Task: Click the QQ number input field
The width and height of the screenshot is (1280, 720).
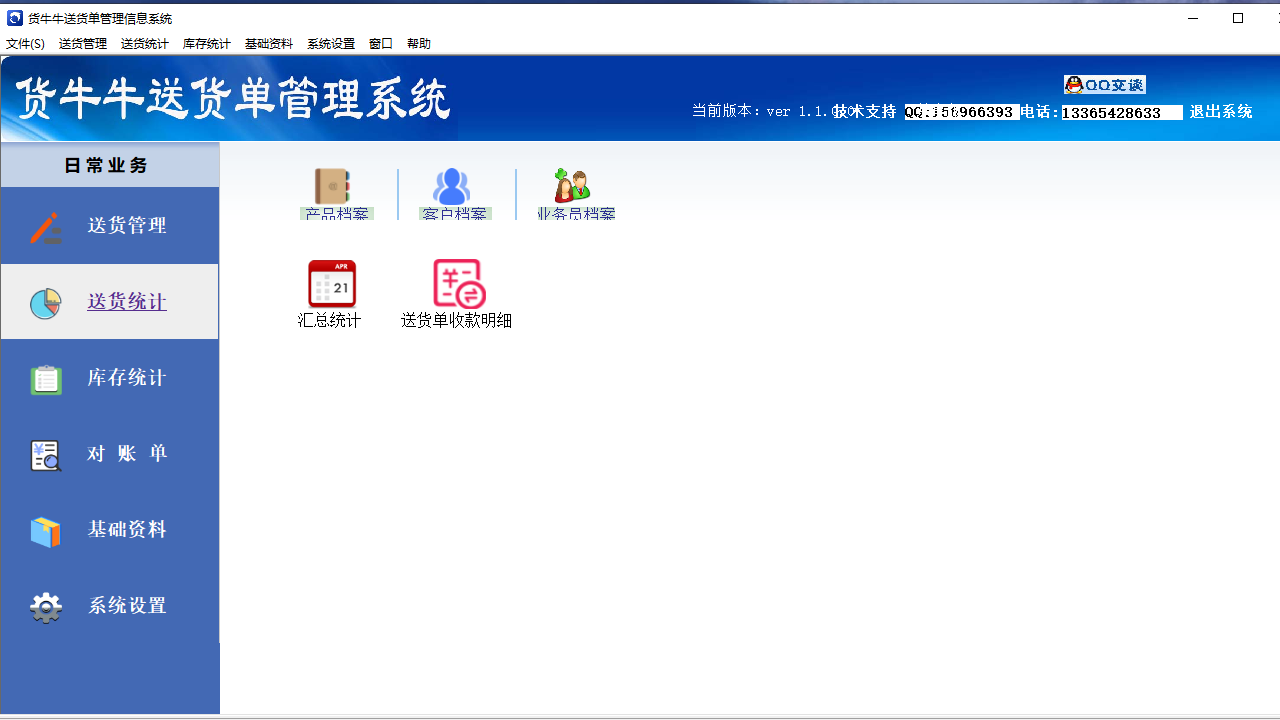Action: coord(961,112)
